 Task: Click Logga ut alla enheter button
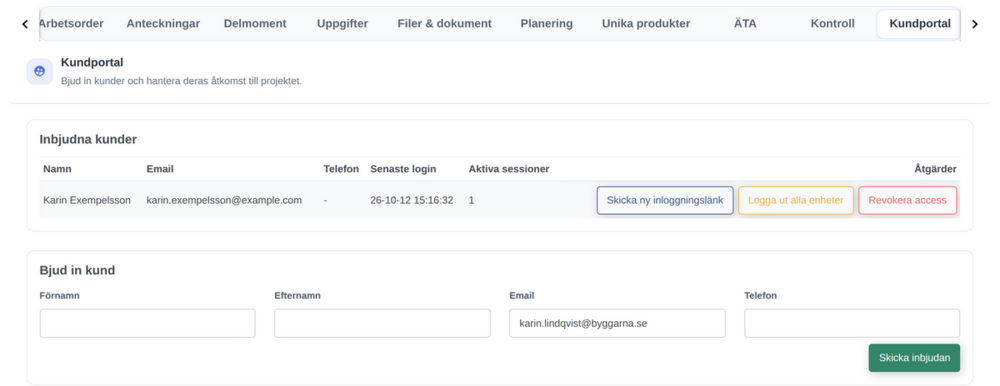[796, 200]
